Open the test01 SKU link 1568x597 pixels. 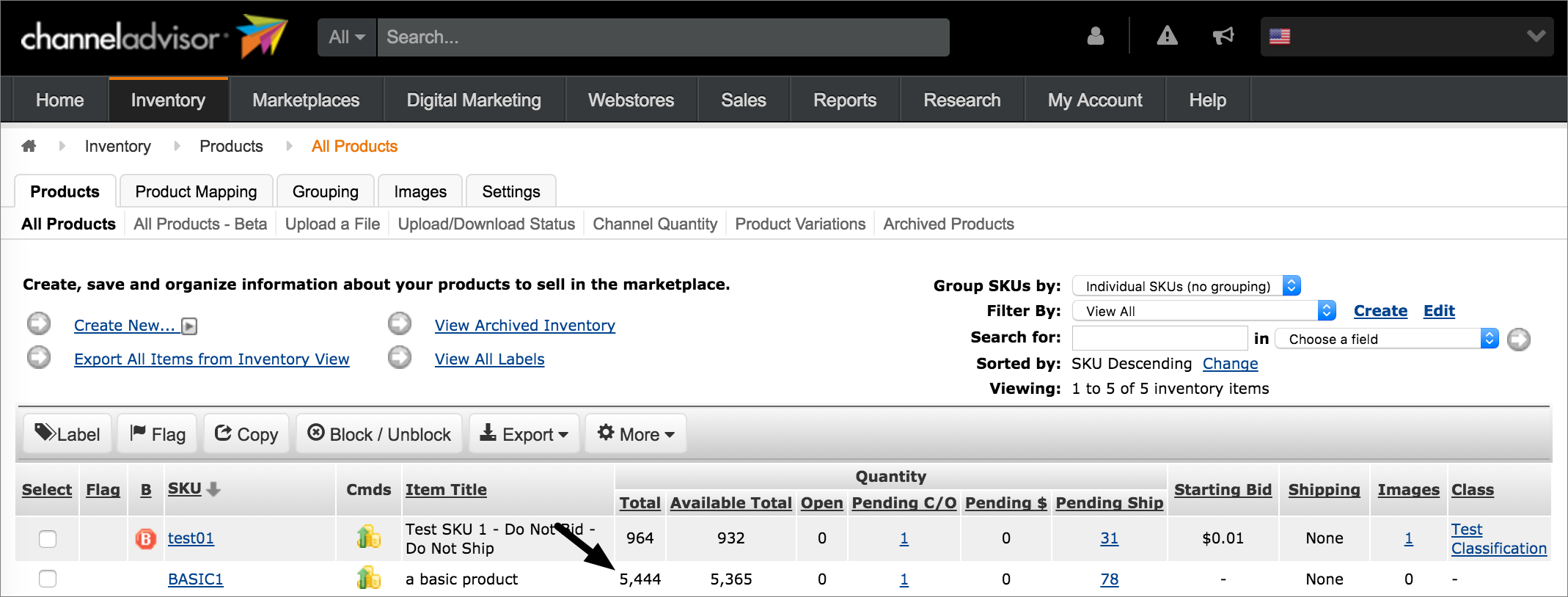click(x=191, y=538)
